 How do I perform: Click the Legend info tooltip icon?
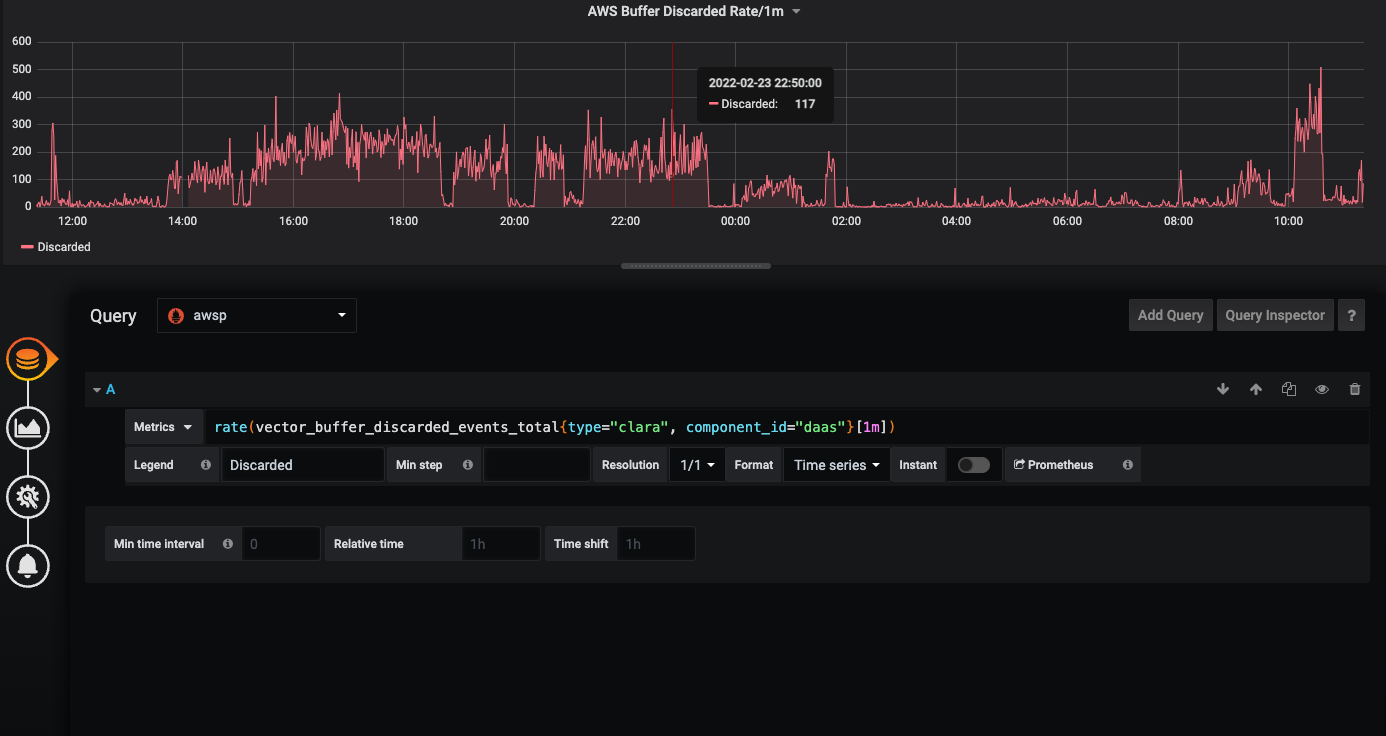click(206, 464)
